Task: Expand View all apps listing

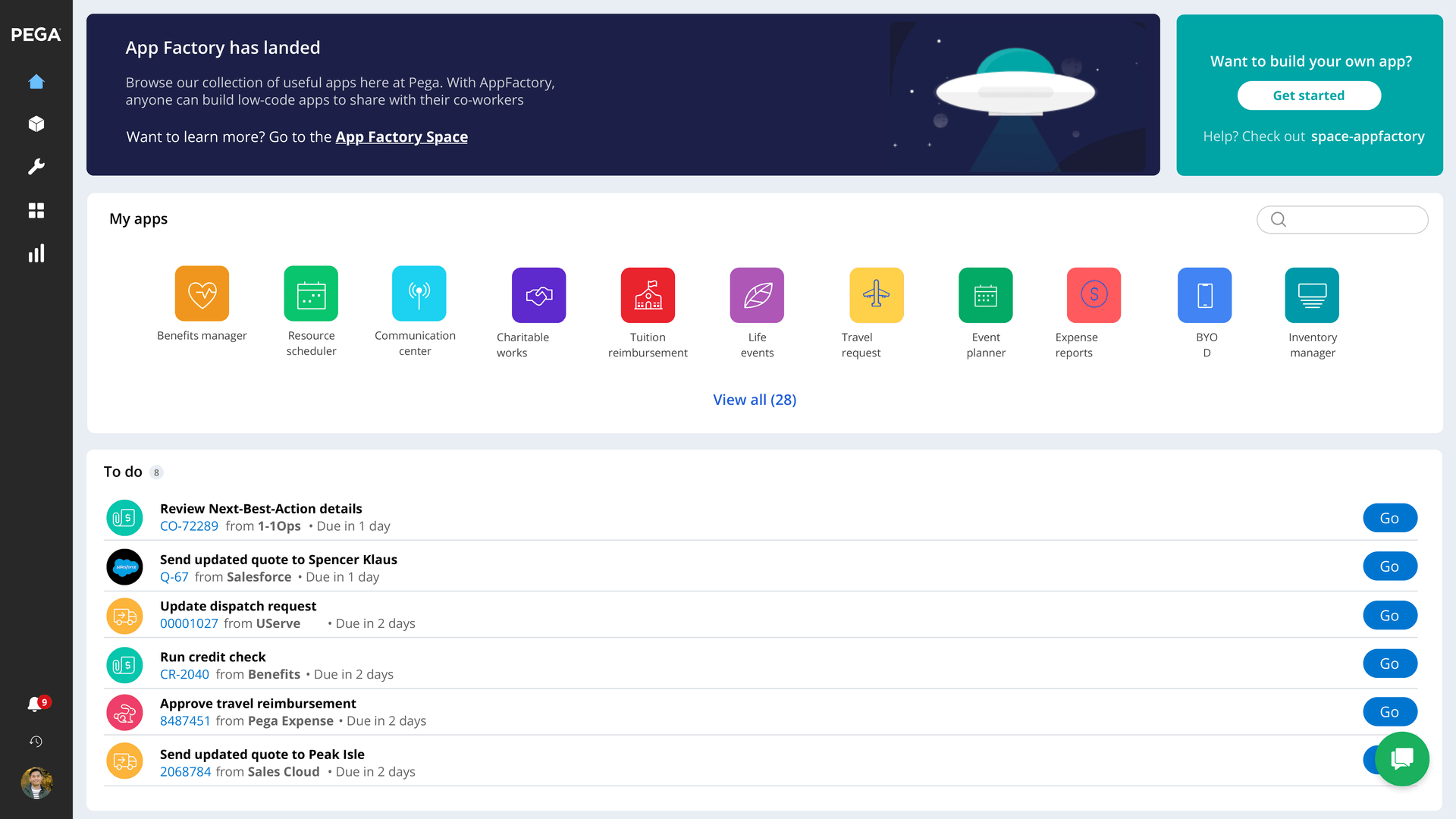Action: pos(755,400)
